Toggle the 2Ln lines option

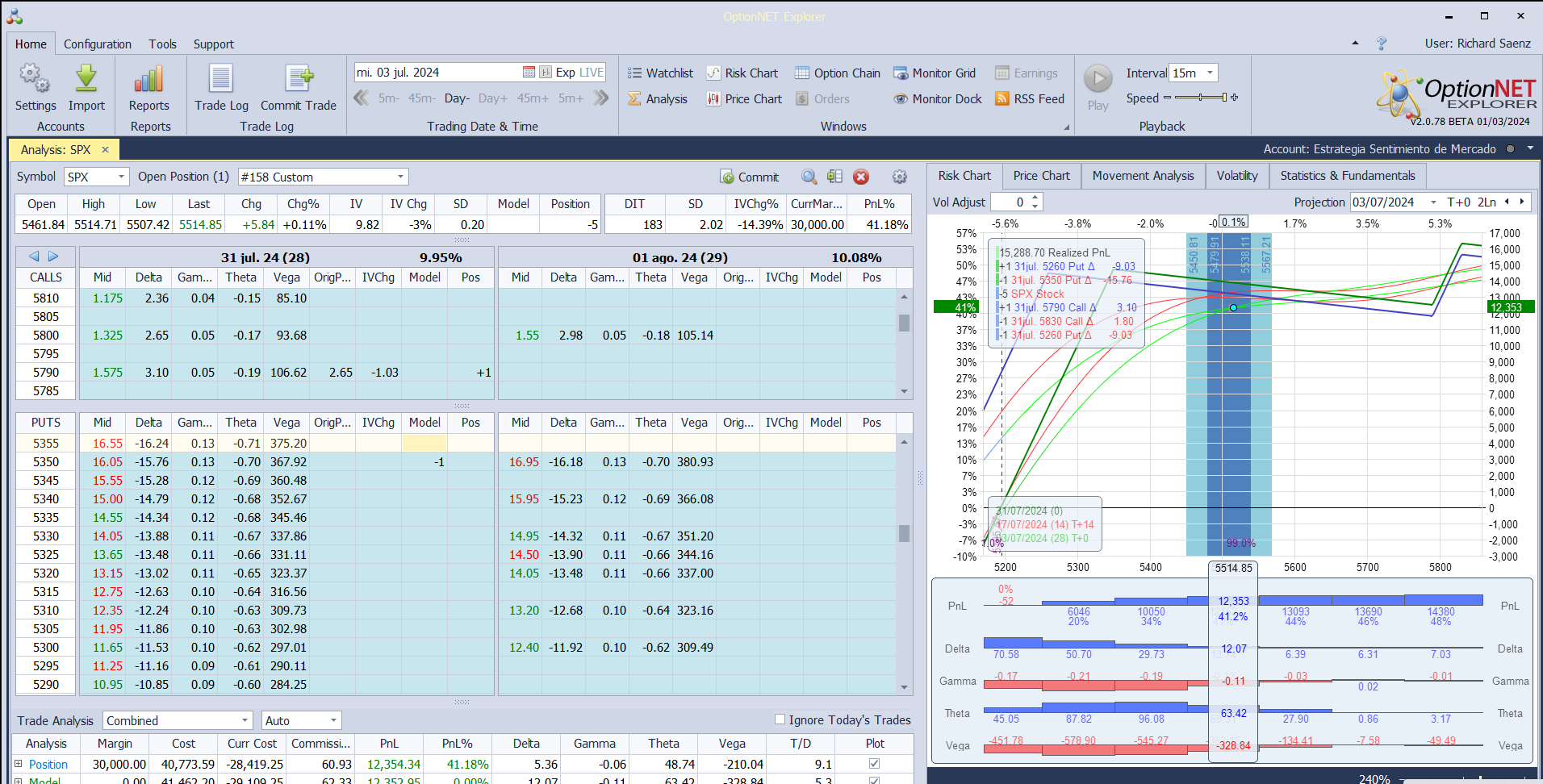(1487, 202)
